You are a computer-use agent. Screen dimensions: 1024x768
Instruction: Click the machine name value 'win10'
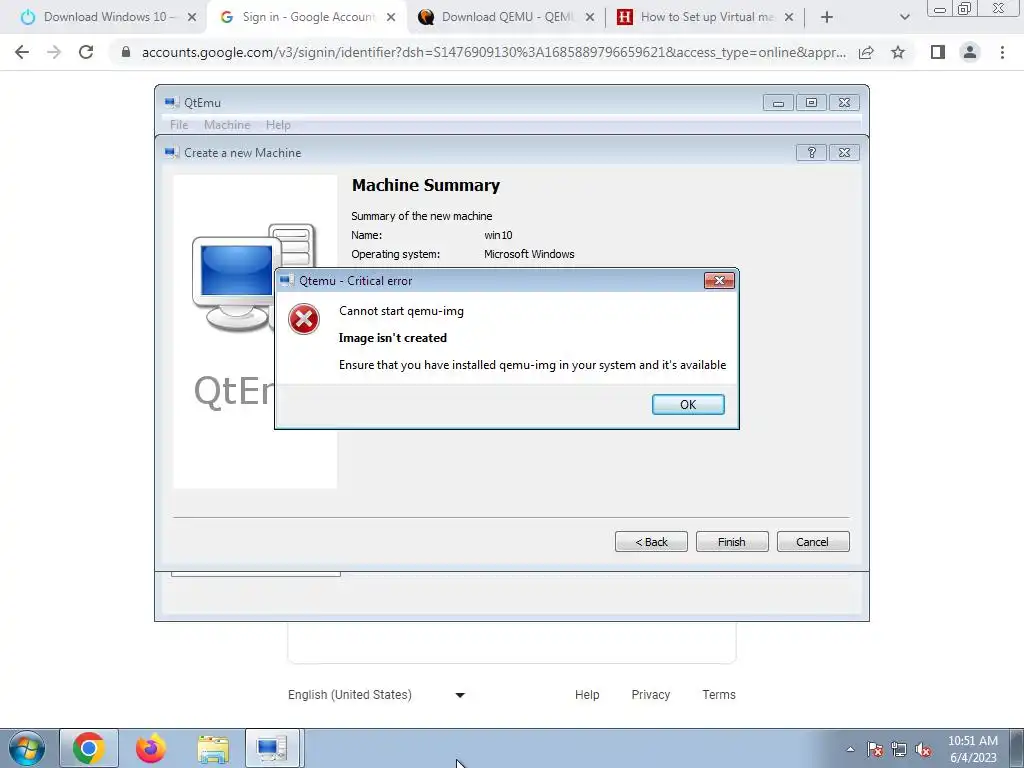pyautogui.click(x=498, y=235)
